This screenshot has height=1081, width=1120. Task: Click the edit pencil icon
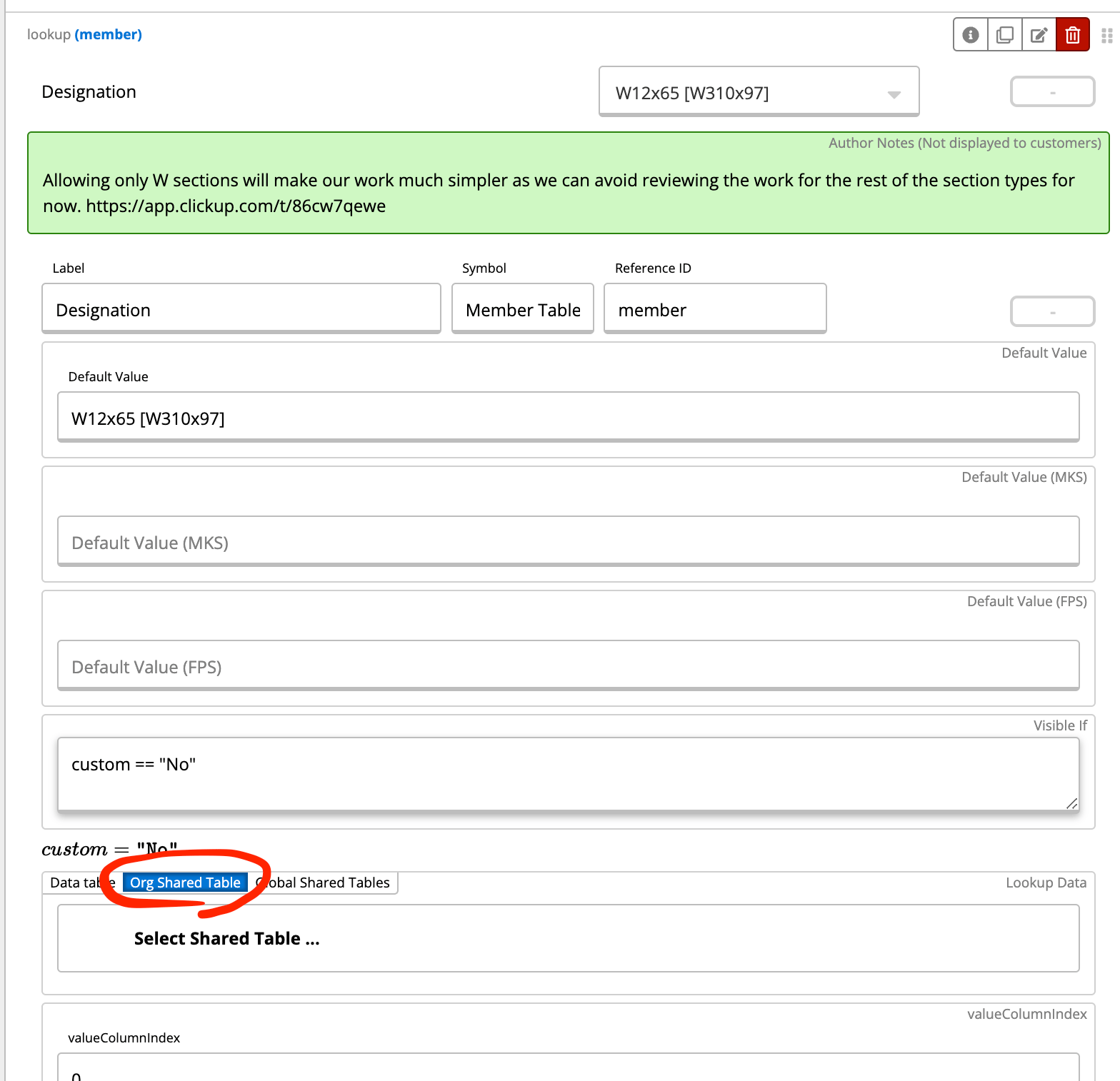click(x=1039, y=34)
